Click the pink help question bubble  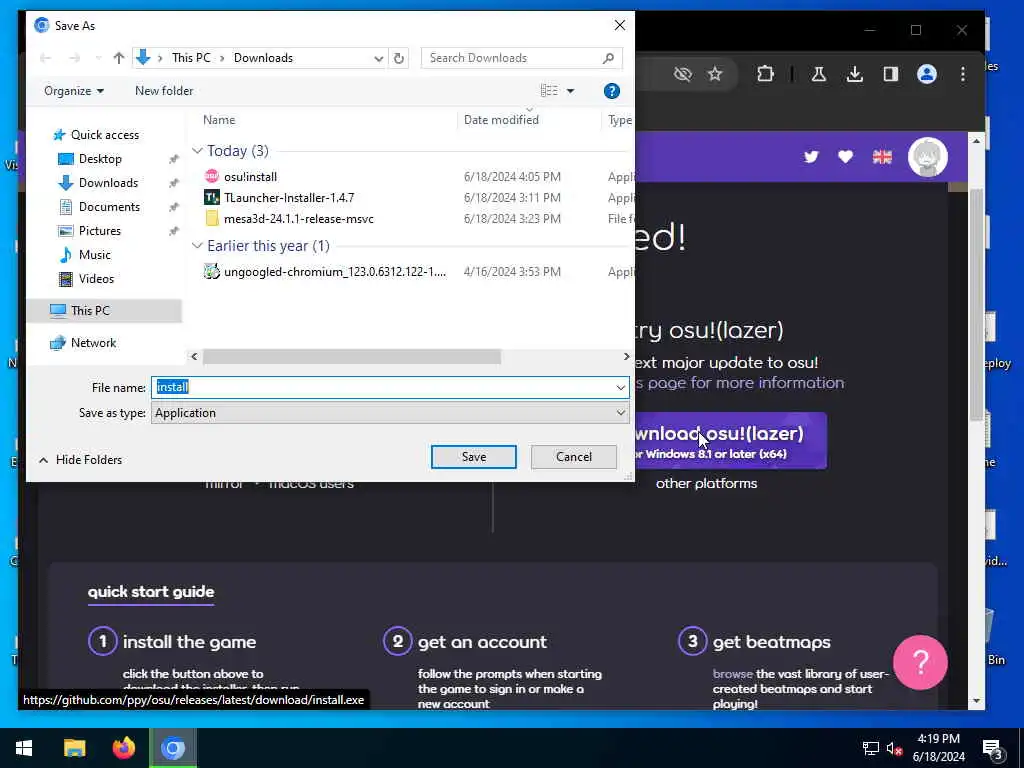[x=920, y=662]
